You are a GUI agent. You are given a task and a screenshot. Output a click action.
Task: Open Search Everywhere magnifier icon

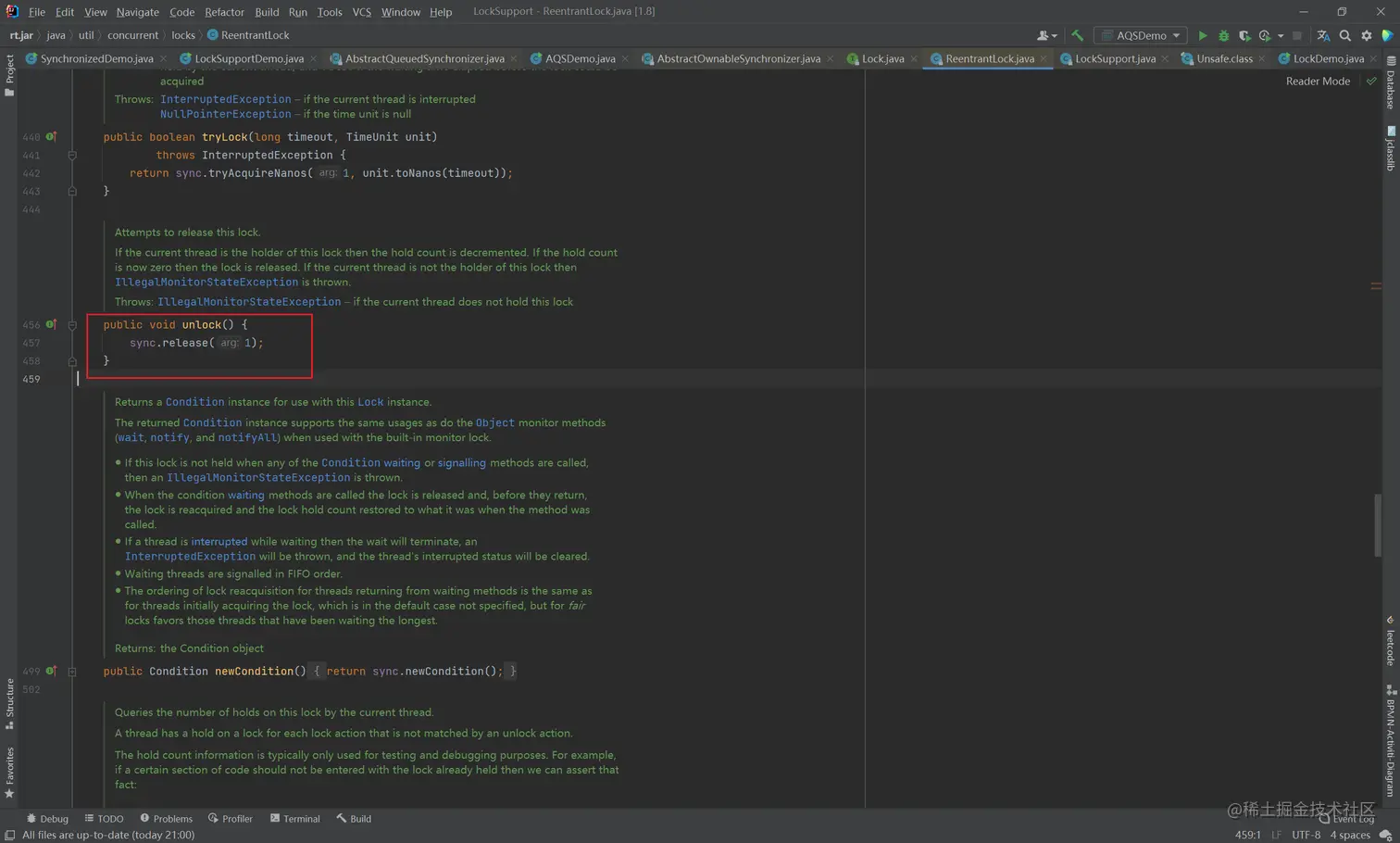click(x=1345, y=35)
